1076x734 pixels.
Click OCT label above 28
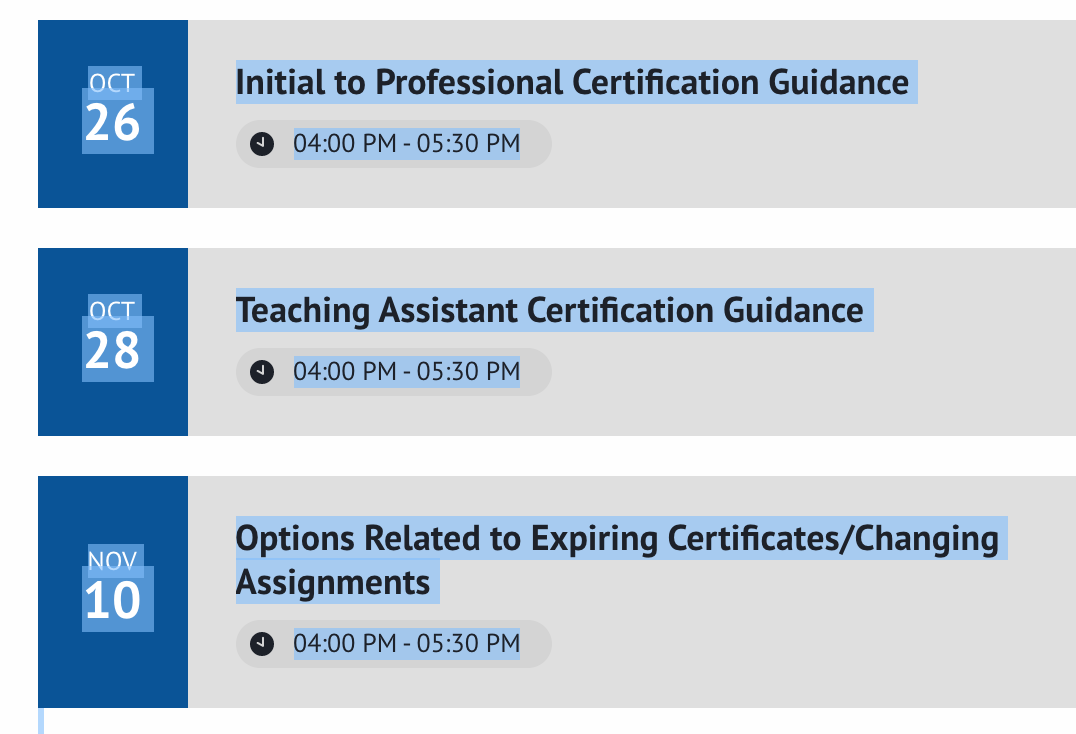(112, 310)
